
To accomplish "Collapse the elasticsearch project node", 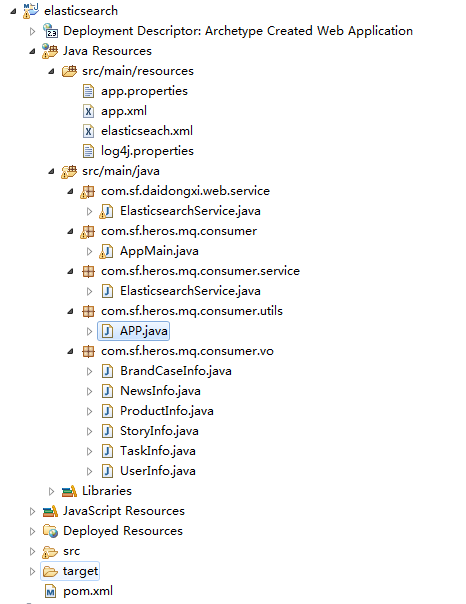I will (x=13, y=11).
